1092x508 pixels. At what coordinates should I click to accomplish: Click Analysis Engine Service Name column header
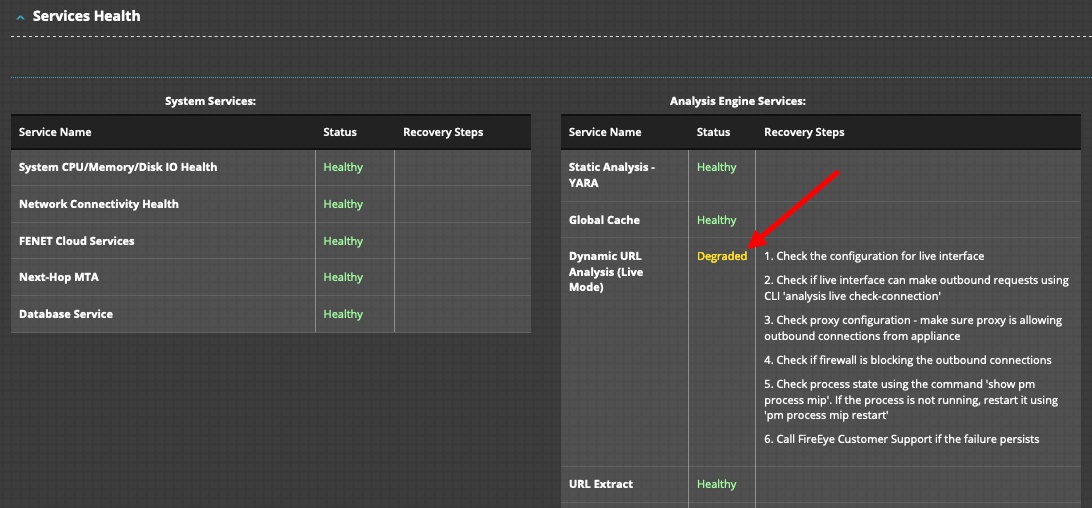coord(605,132)
